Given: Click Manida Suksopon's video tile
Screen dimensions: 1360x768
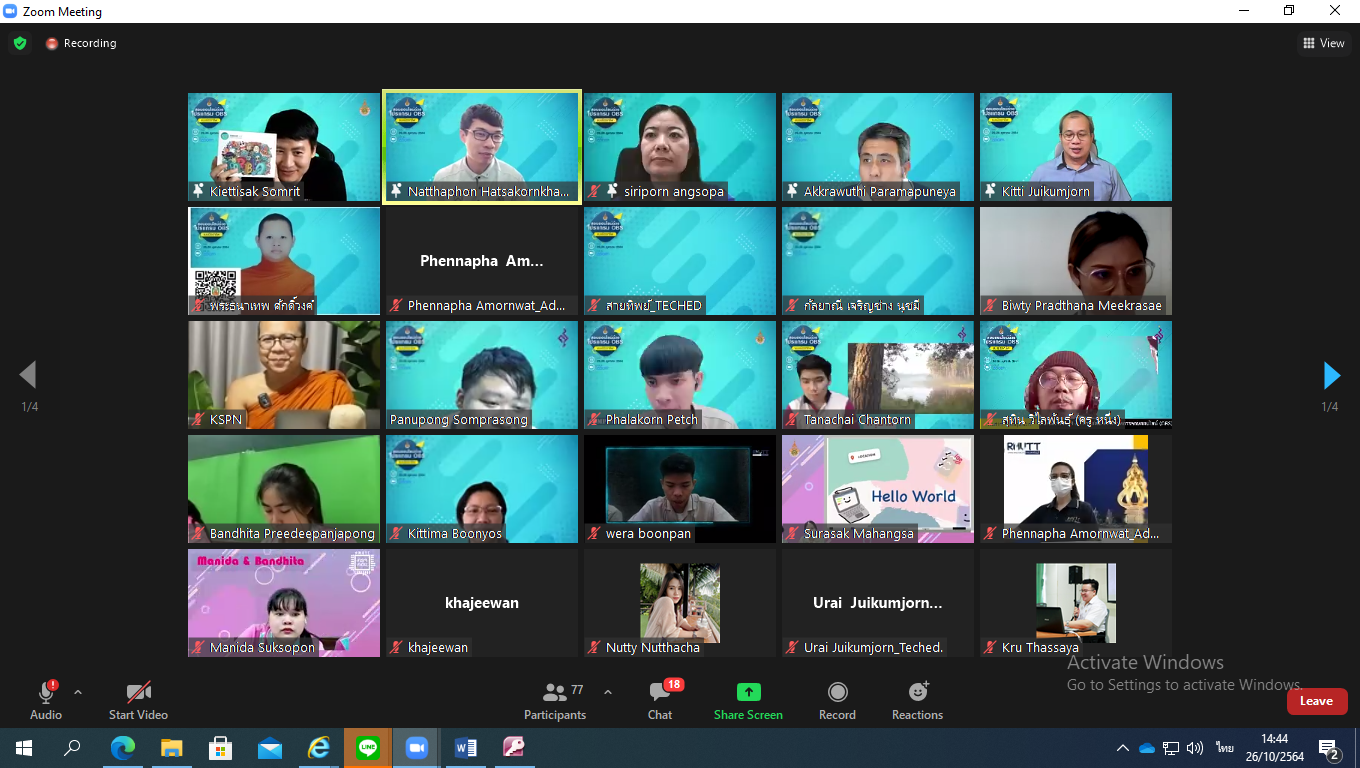Looking at the screenshot, I should [284, 603].
